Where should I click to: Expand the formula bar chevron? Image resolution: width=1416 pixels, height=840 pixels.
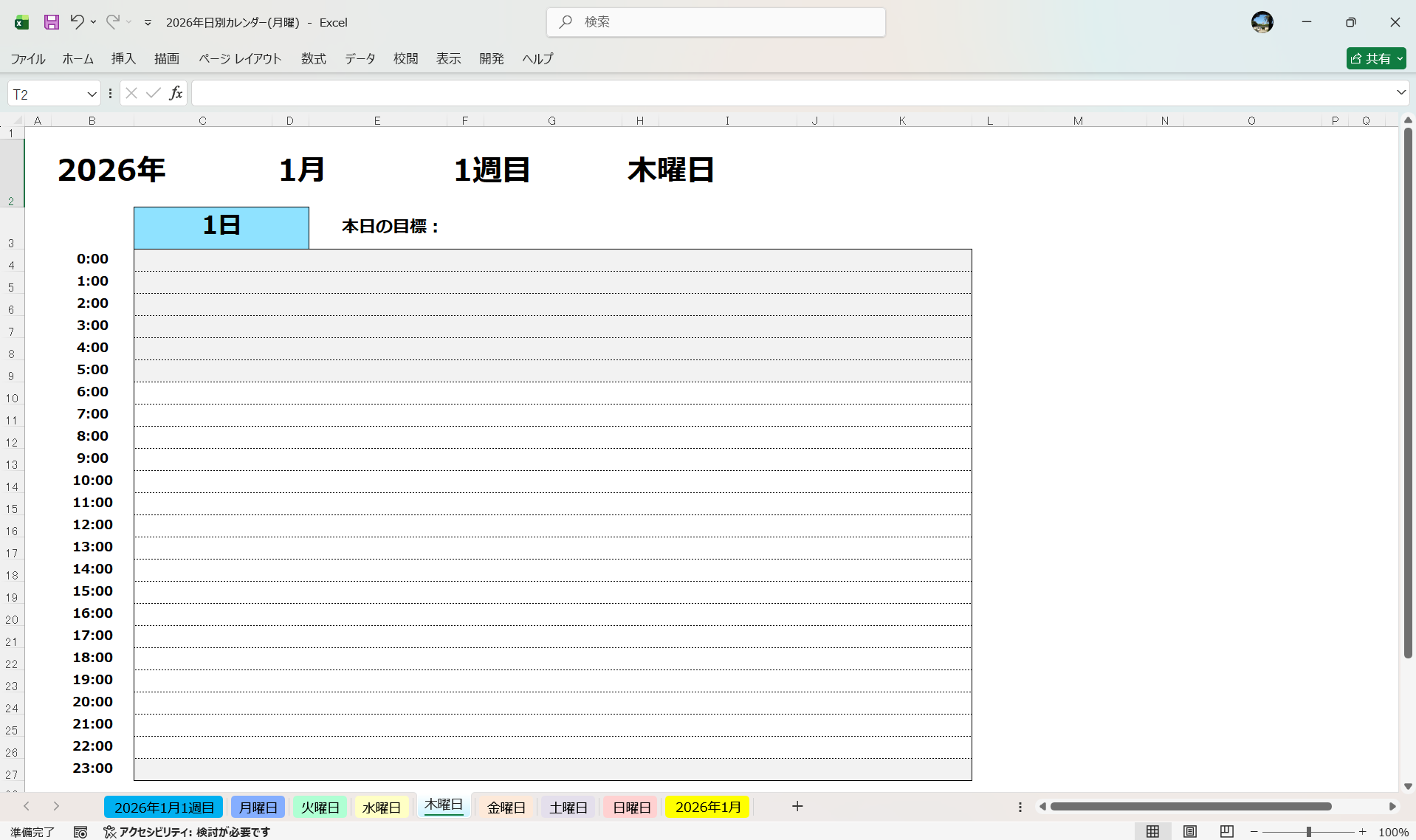coord(1400,93)
